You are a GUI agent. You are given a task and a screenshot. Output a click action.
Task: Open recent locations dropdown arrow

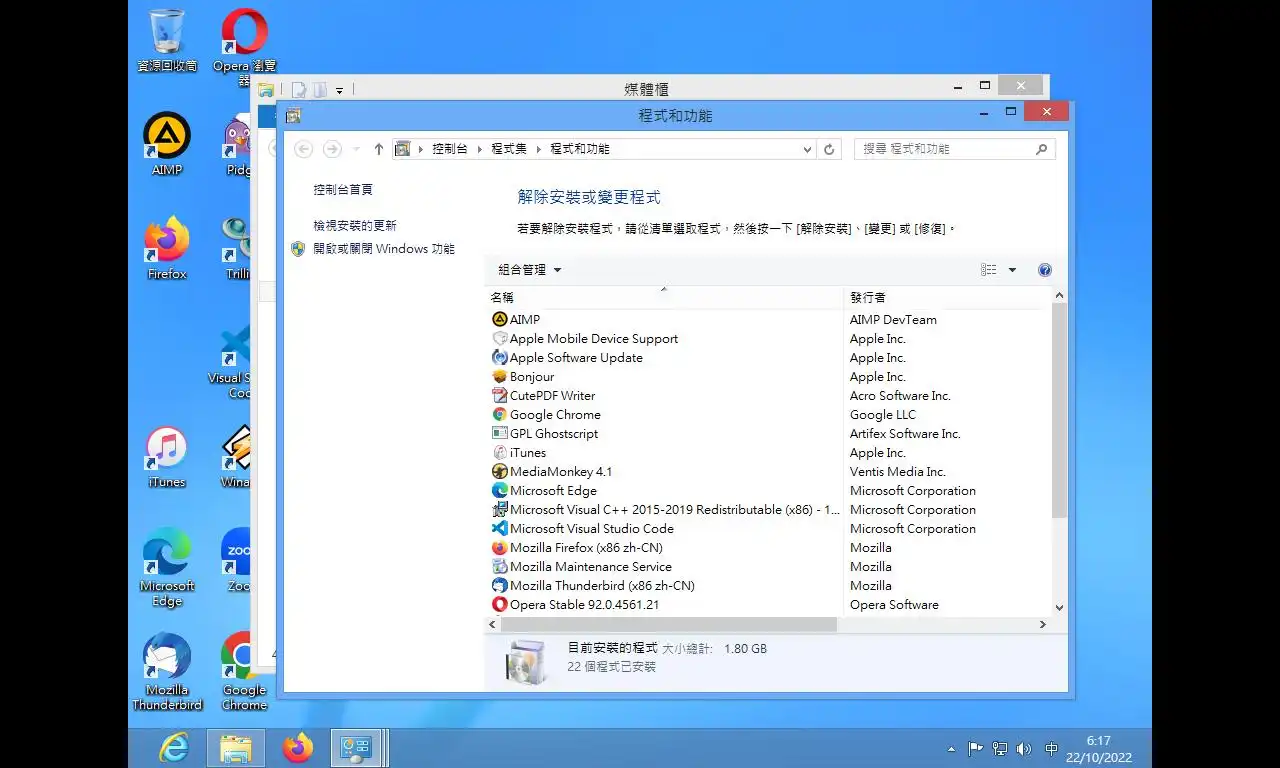pyautogui.click(x=356, y=149)
